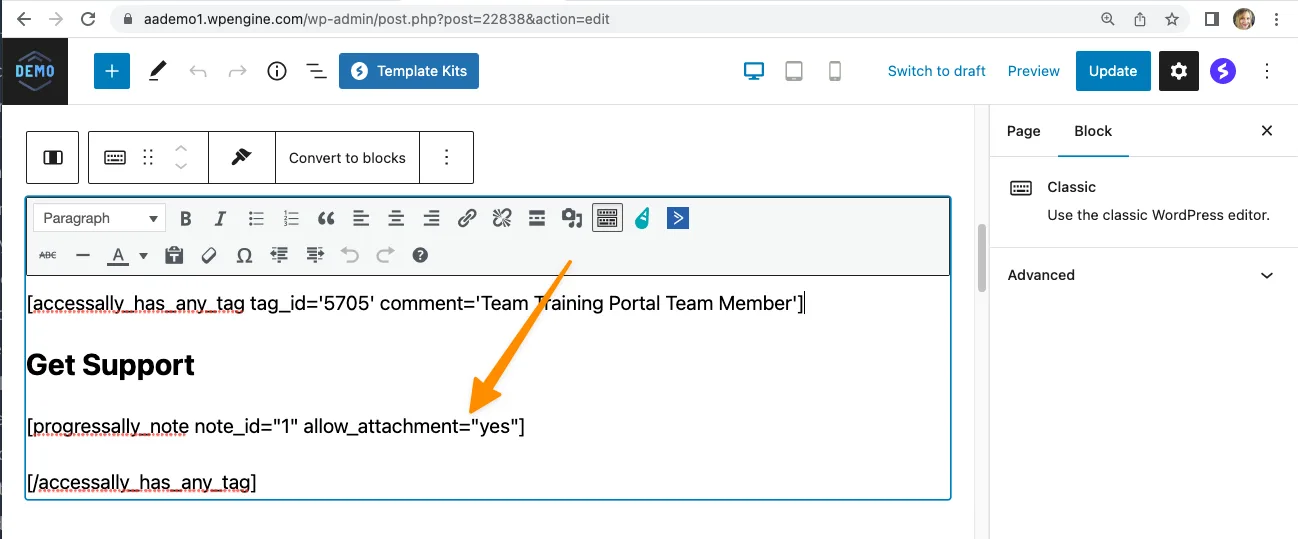The height and width of the screenshot is (539, 1298).
Task: Click the Add Media icon
Action: coord(572,218)
